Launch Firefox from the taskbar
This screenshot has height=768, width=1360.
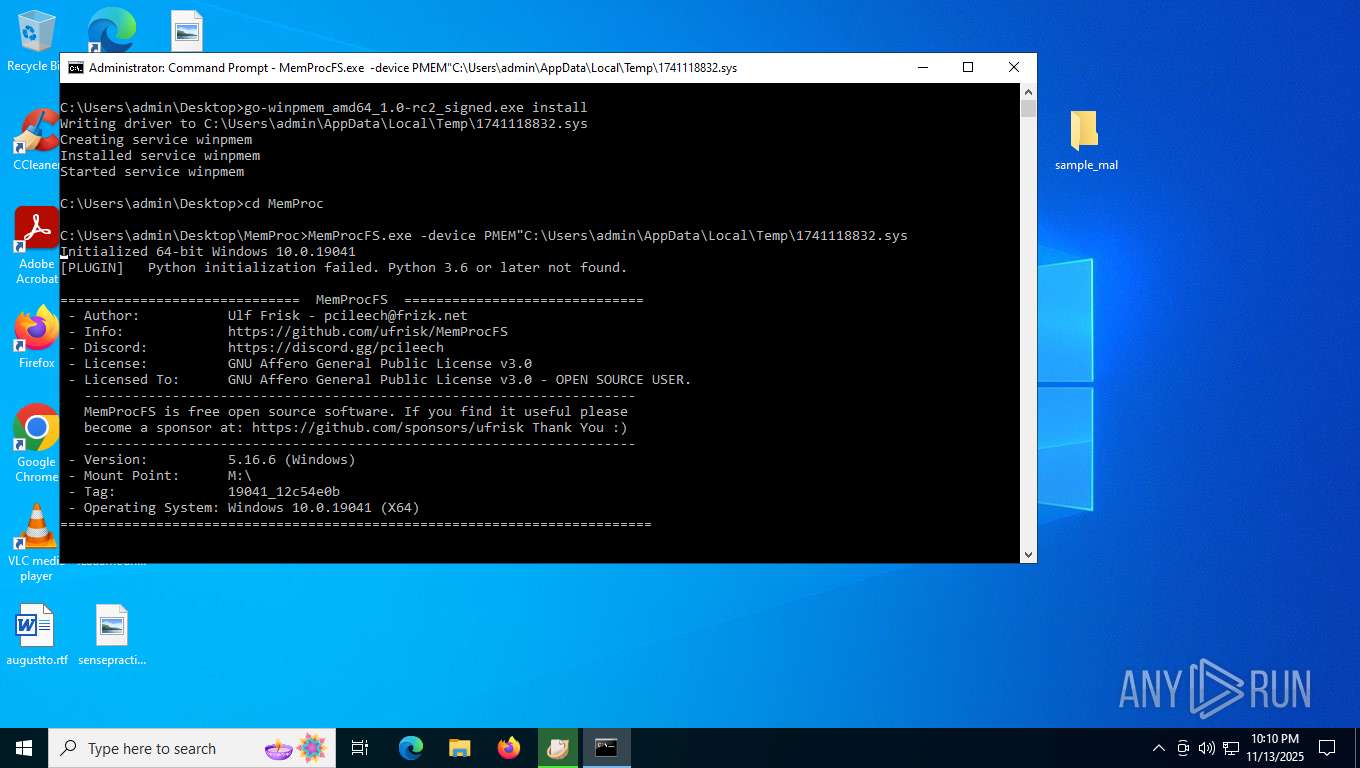point(509,748)
